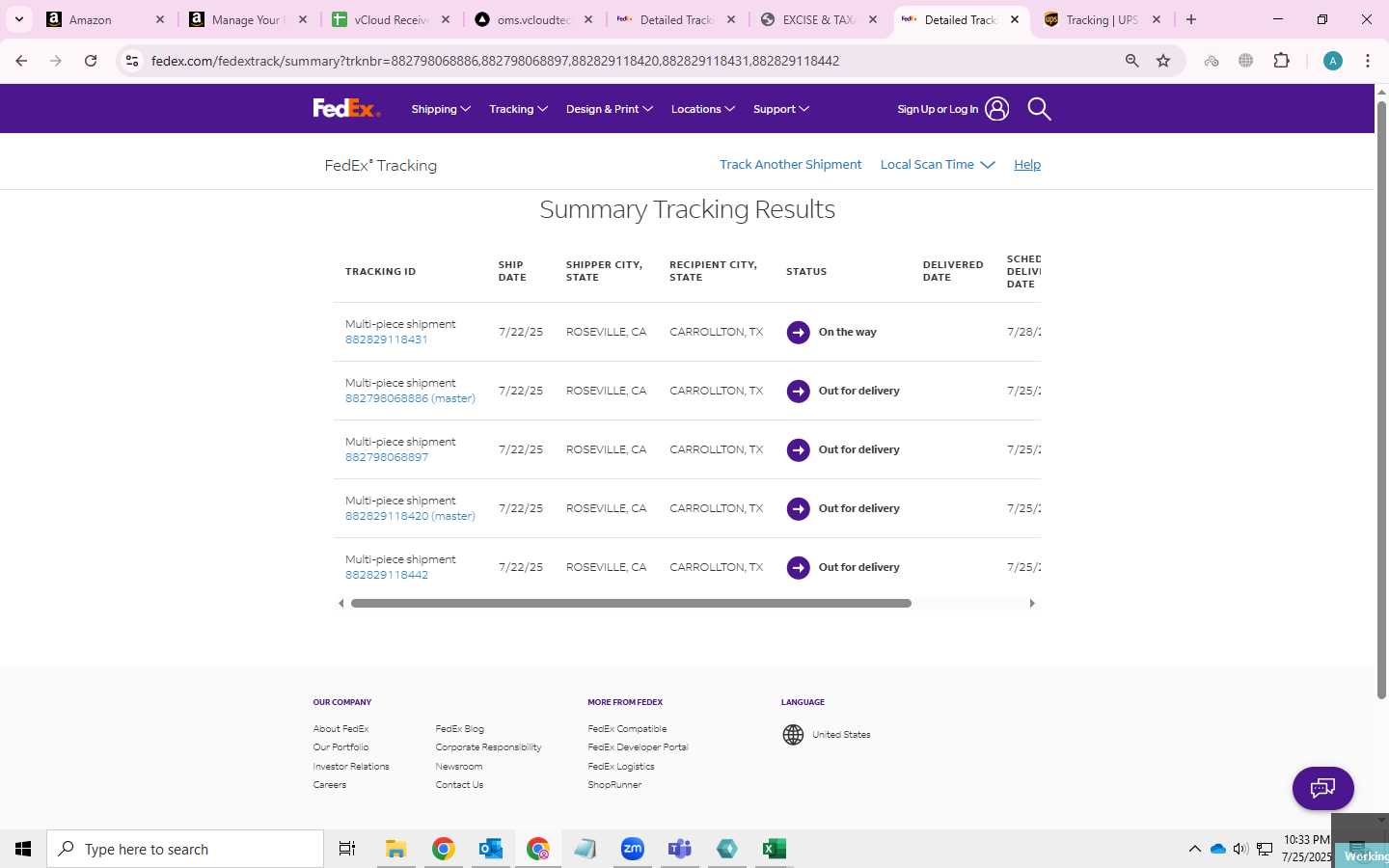The width and height of the screenshot is (1389, 868).
Task: Go back using browser back arrow
Action: tap(21, 61)
